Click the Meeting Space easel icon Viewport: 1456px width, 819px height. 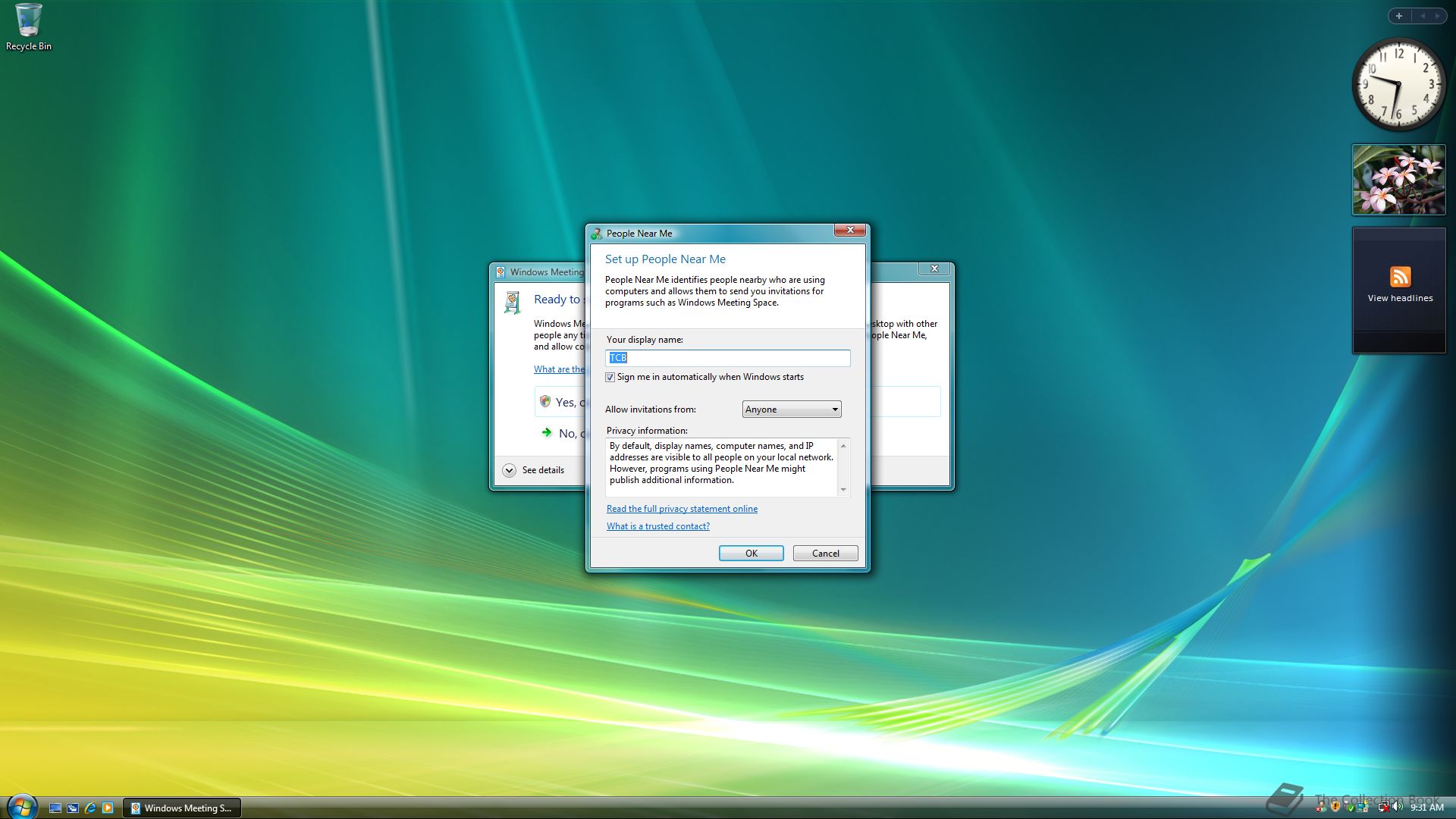(x=513, y=302)
